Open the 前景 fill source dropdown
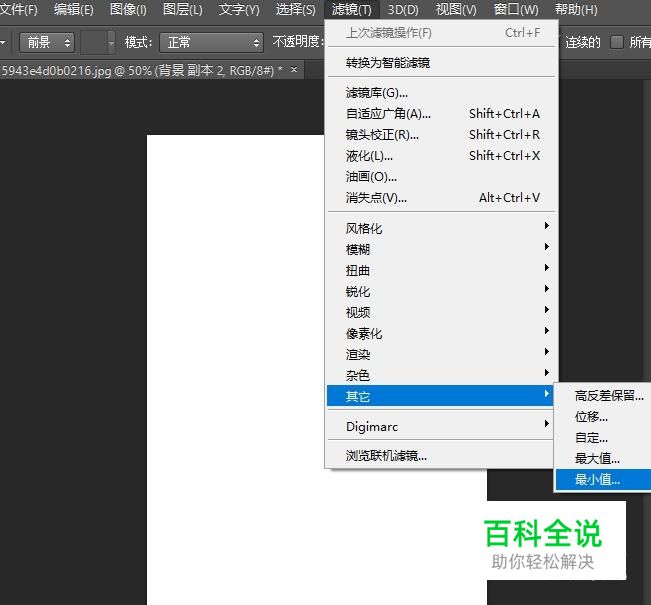The image size is (651, 605). 47,42
